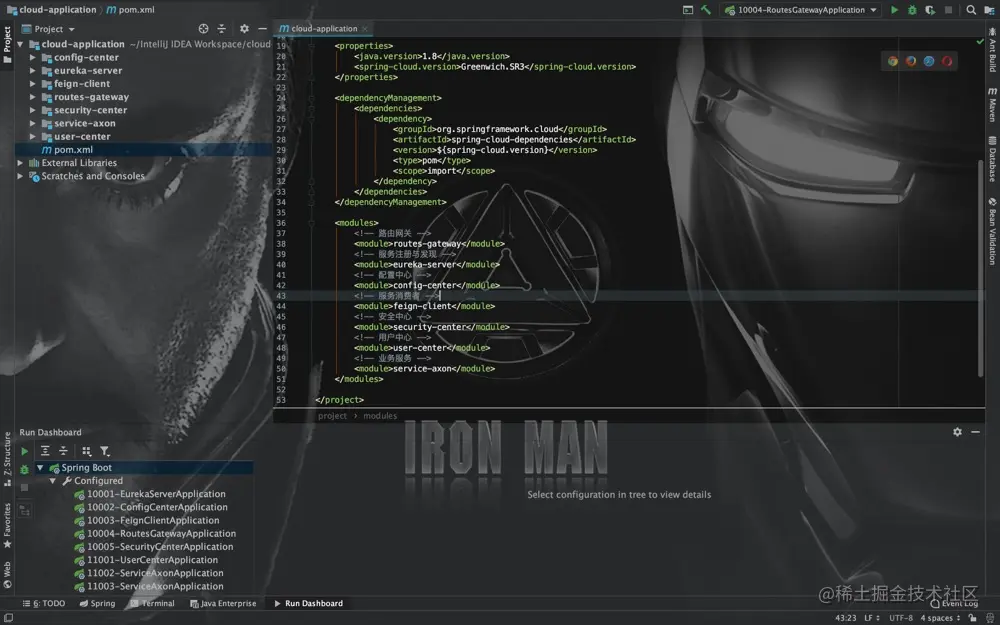Open pom.xml preview in Chrome browser
This screenshot has width=1000, height=625.
[x=893, y=61]
